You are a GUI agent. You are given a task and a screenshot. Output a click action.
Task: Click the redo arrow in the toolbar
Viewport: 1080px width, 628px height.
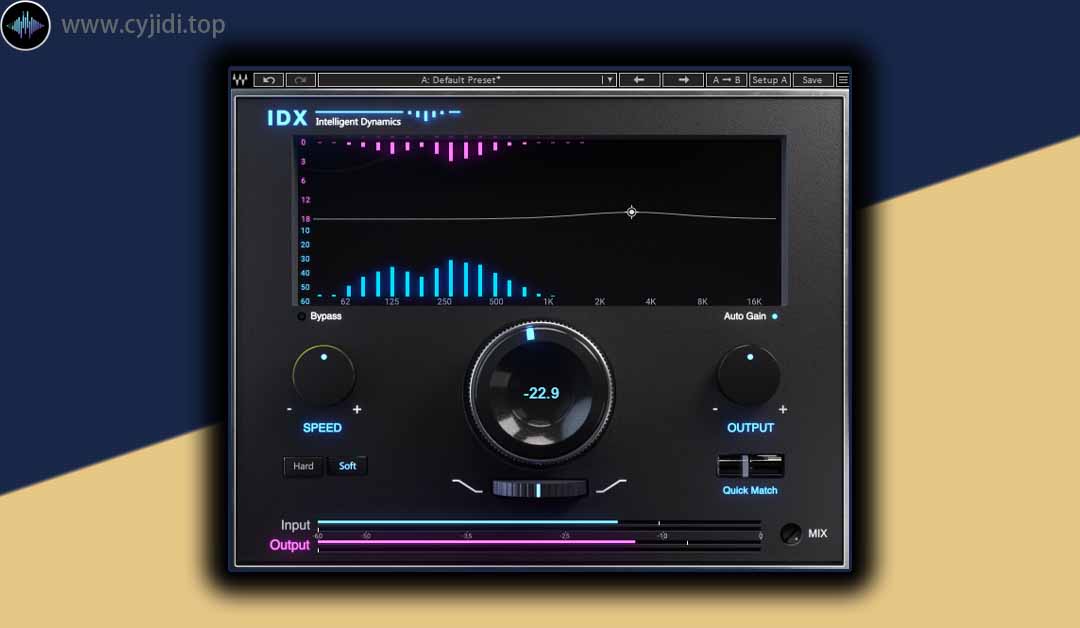coord(300,80)
